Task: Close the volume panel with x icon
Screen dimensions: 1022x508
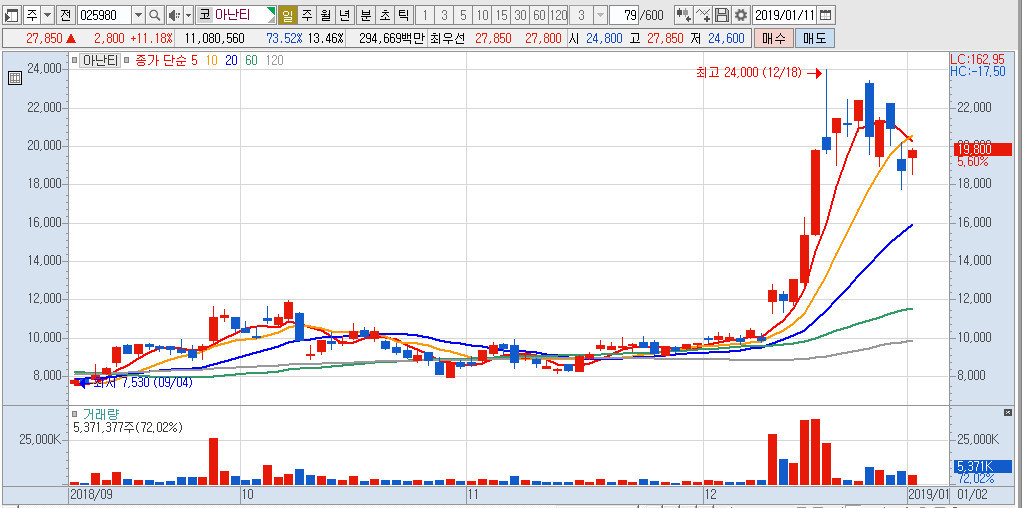Action: click(x=1008, y=412)
